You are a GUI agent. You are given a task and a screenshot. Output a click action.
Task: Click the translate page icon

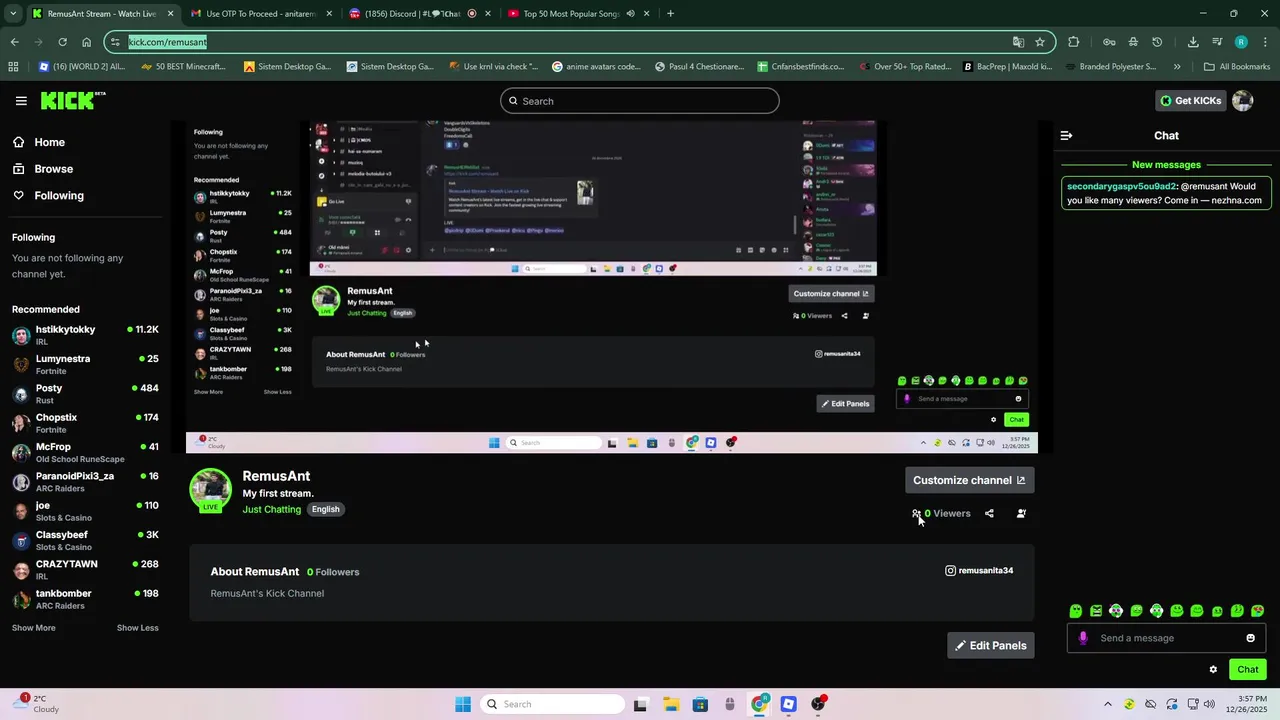click(1018, 42)
